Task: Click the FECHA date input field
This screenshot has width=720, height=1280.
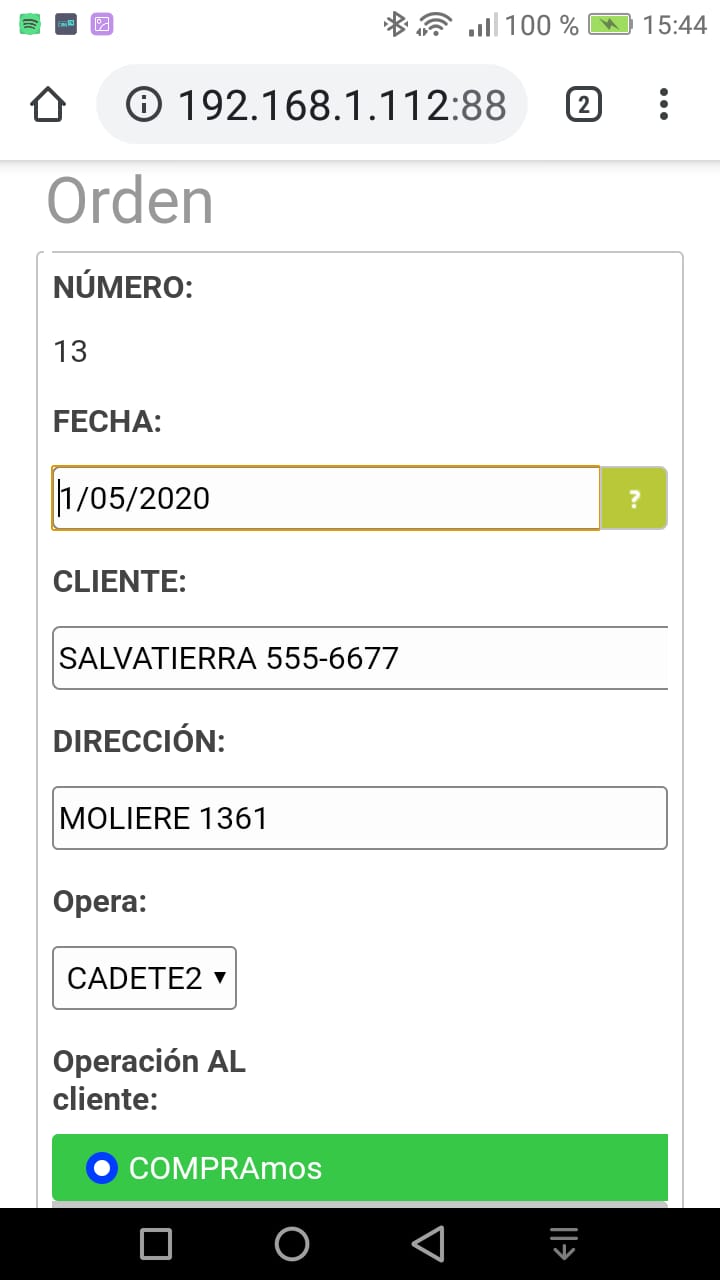Action: coord(326,498)
